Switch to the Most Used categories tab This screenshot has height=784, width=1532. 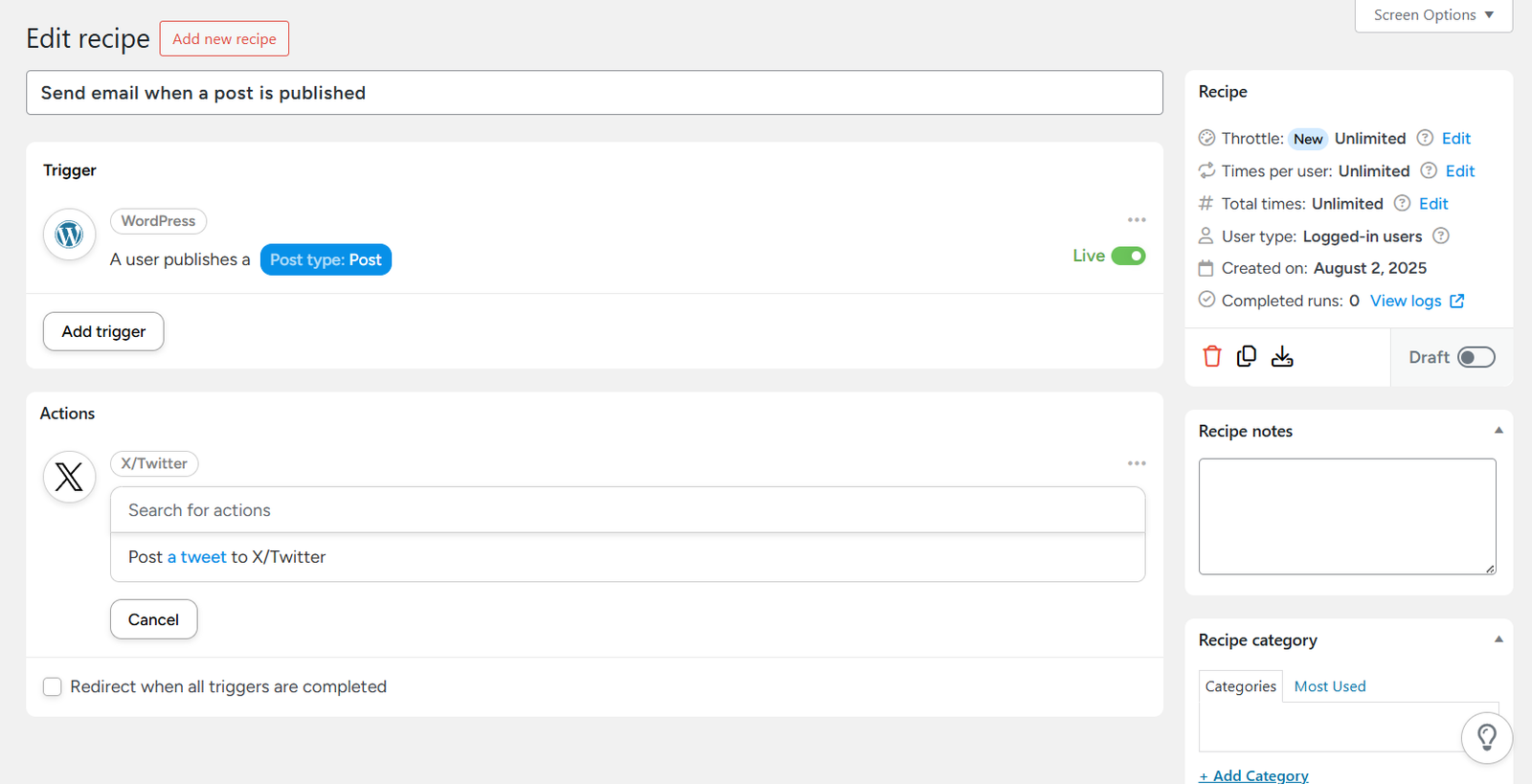tap(1329, 686)
